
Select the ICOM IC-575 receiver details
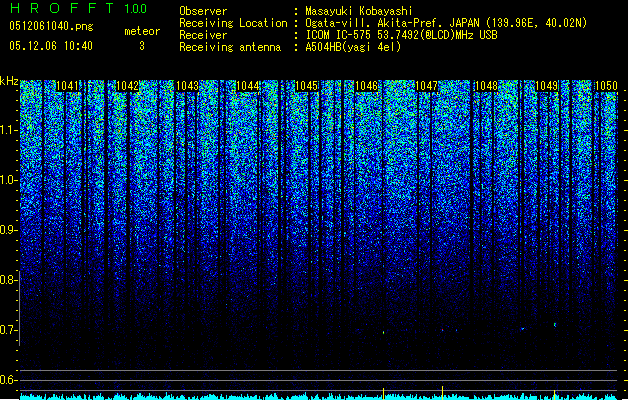click(401, 35)
